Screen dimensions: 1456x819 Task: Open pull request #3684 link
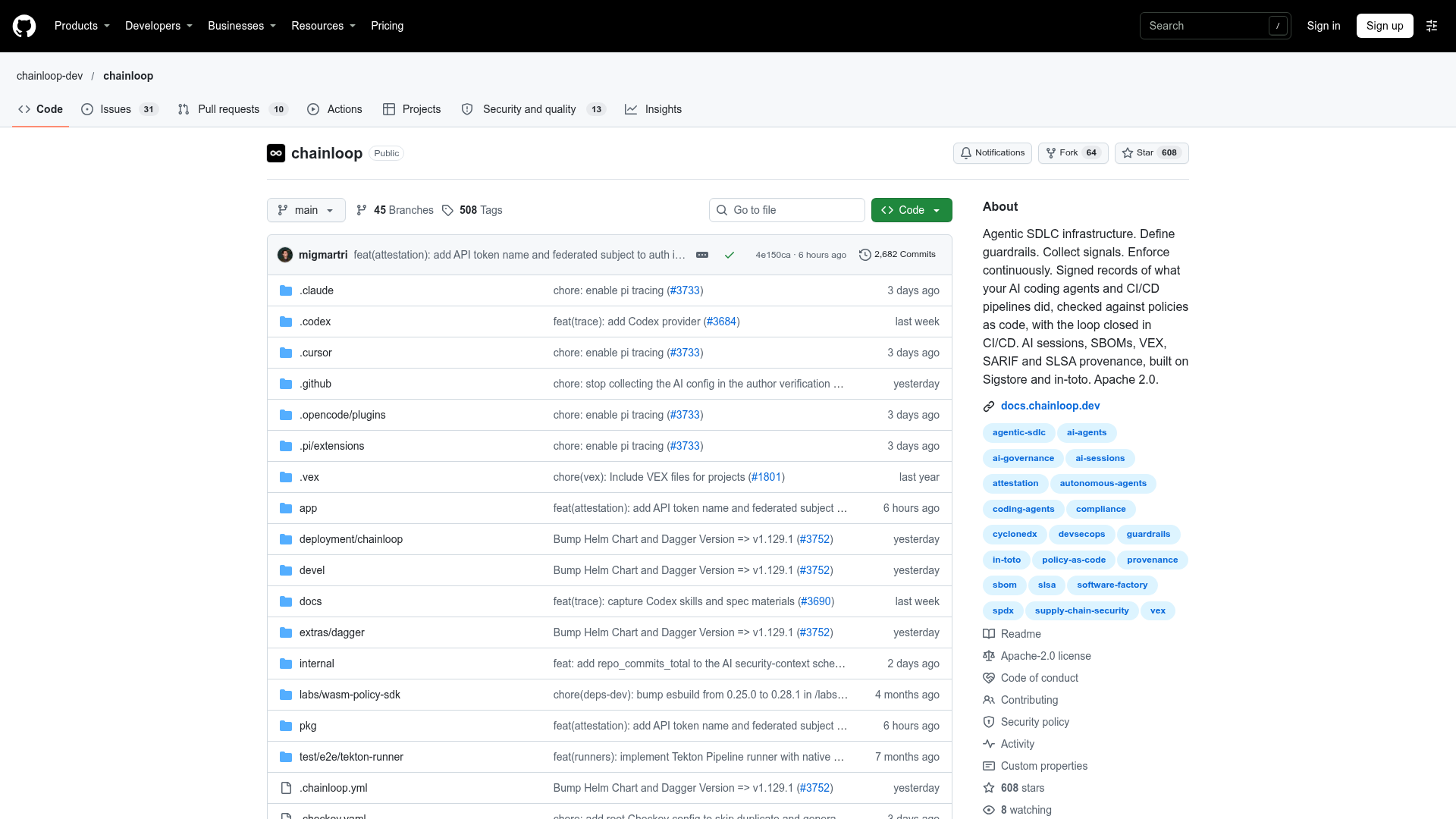pyautogui.click(x=722, y=322)
